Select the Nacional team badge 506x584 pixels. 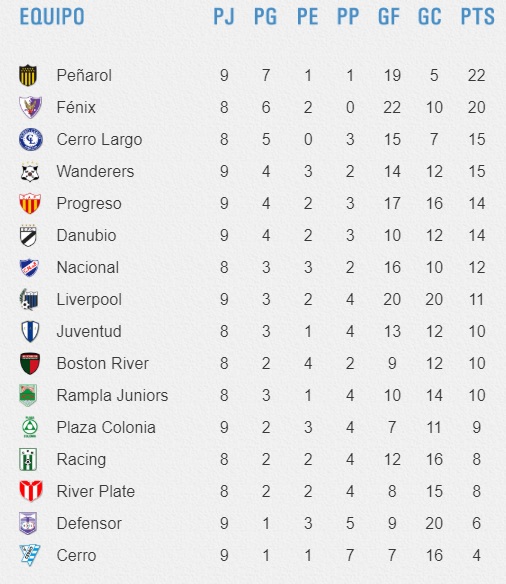[29, 268]
